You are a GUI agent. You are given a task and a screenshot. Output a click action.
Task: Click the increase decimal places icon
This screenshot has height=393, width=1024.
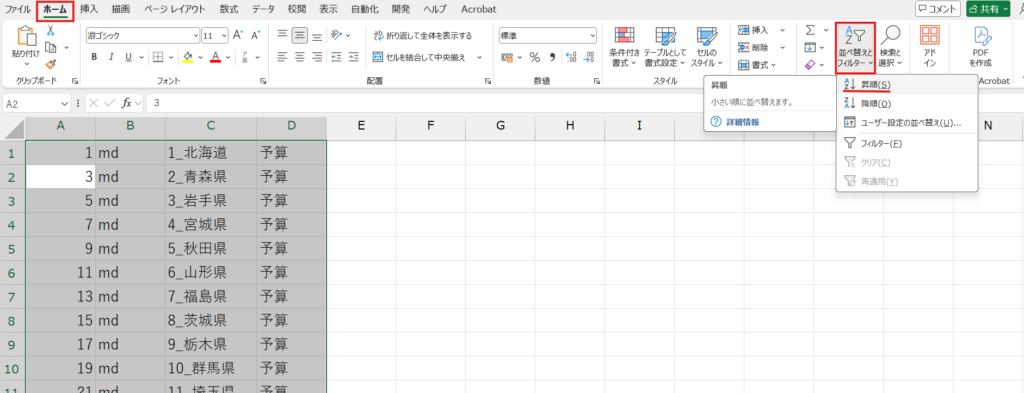(x=570, y=57)
